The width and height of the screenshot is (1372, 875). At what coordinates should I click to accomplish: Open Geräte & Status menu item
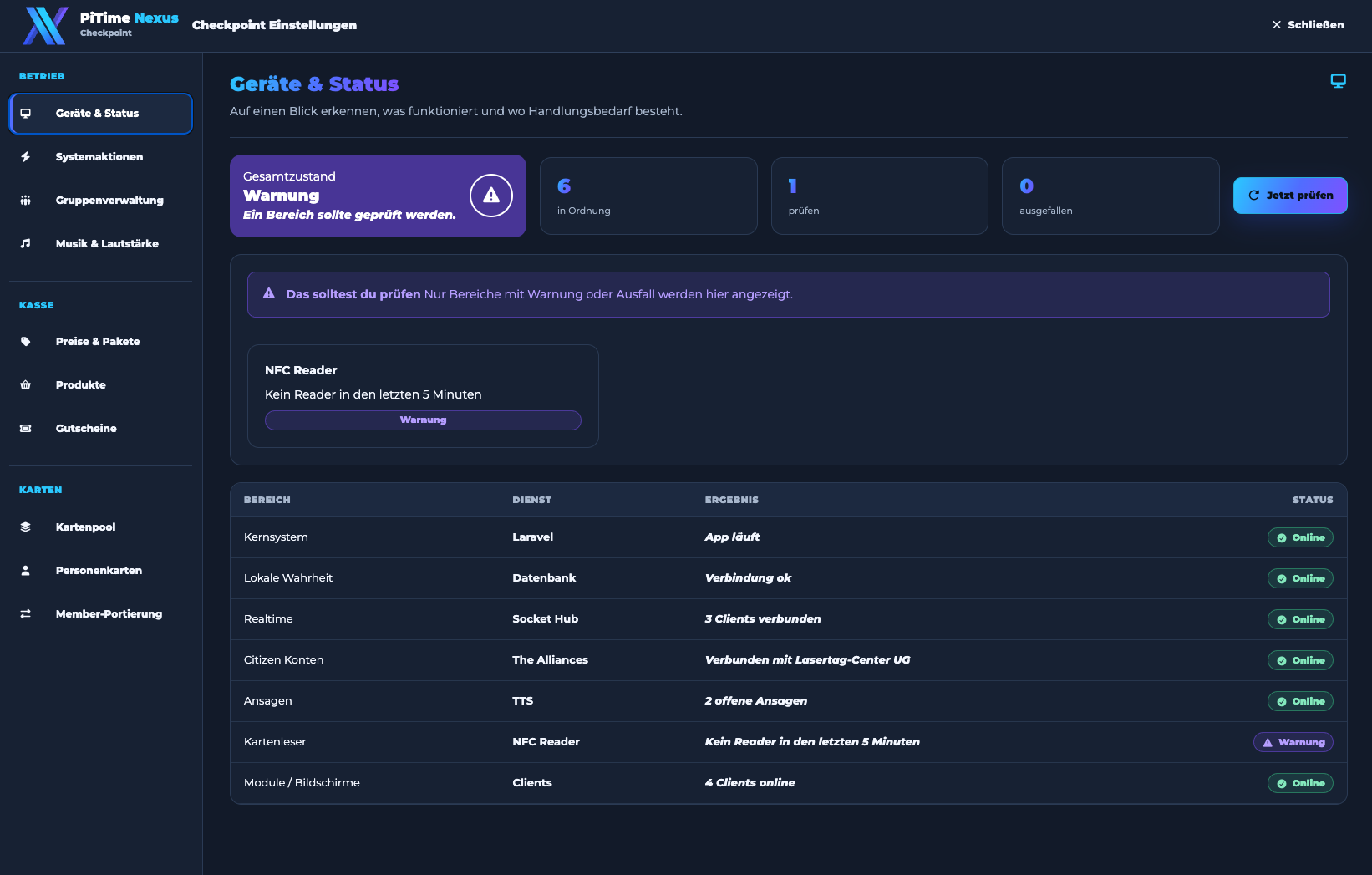(x=101, y=114)
